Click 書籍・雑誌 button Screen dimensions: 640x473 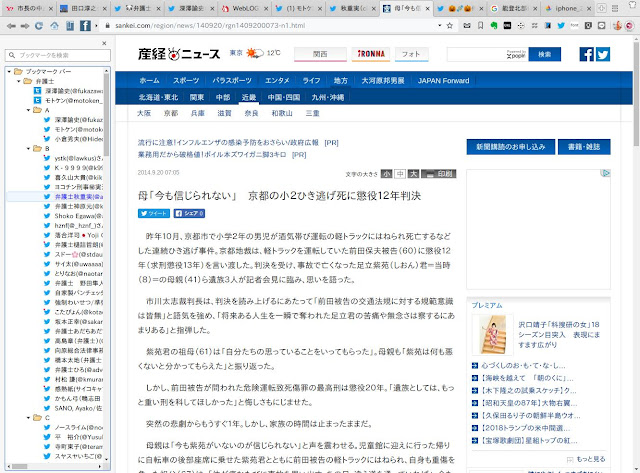pos(584,147)
